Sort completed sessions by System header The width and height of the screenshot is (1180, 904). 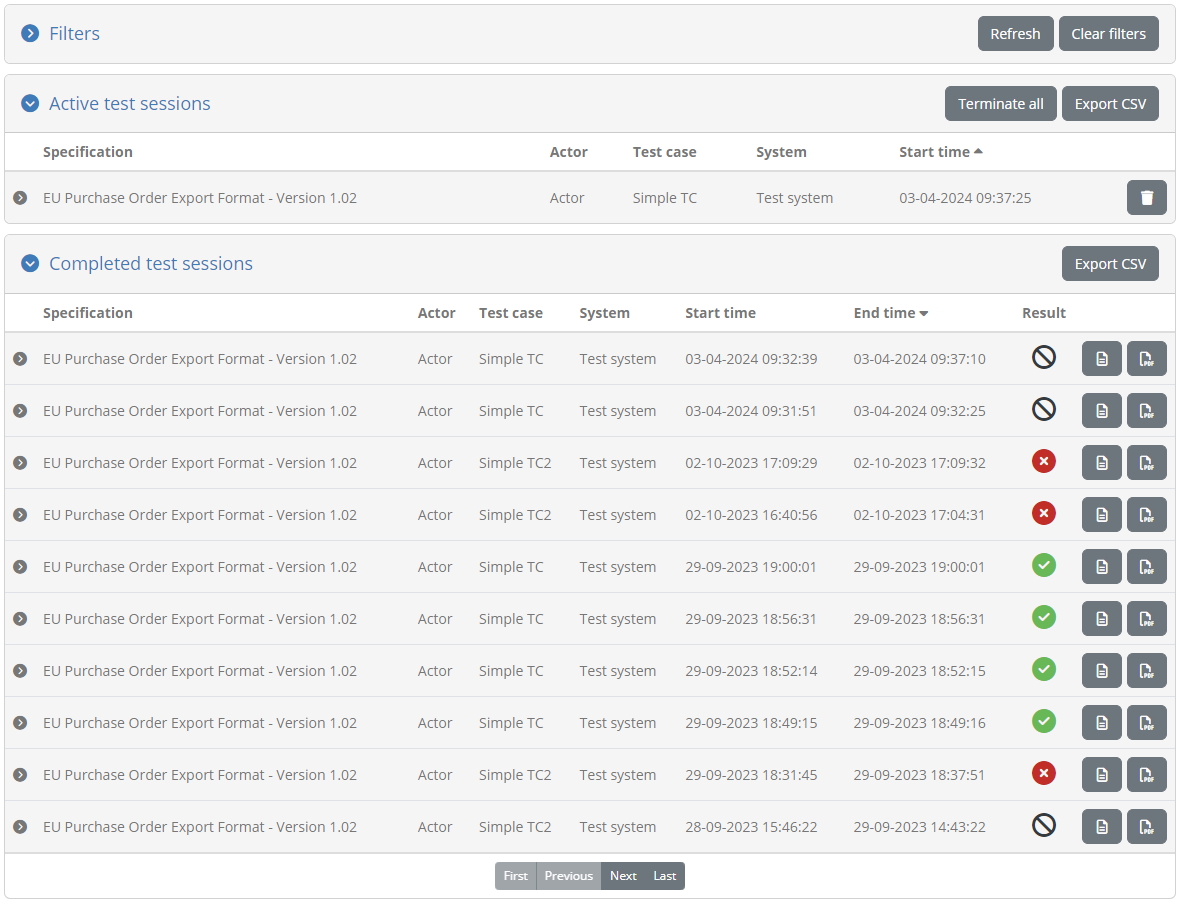click(604, 313)
